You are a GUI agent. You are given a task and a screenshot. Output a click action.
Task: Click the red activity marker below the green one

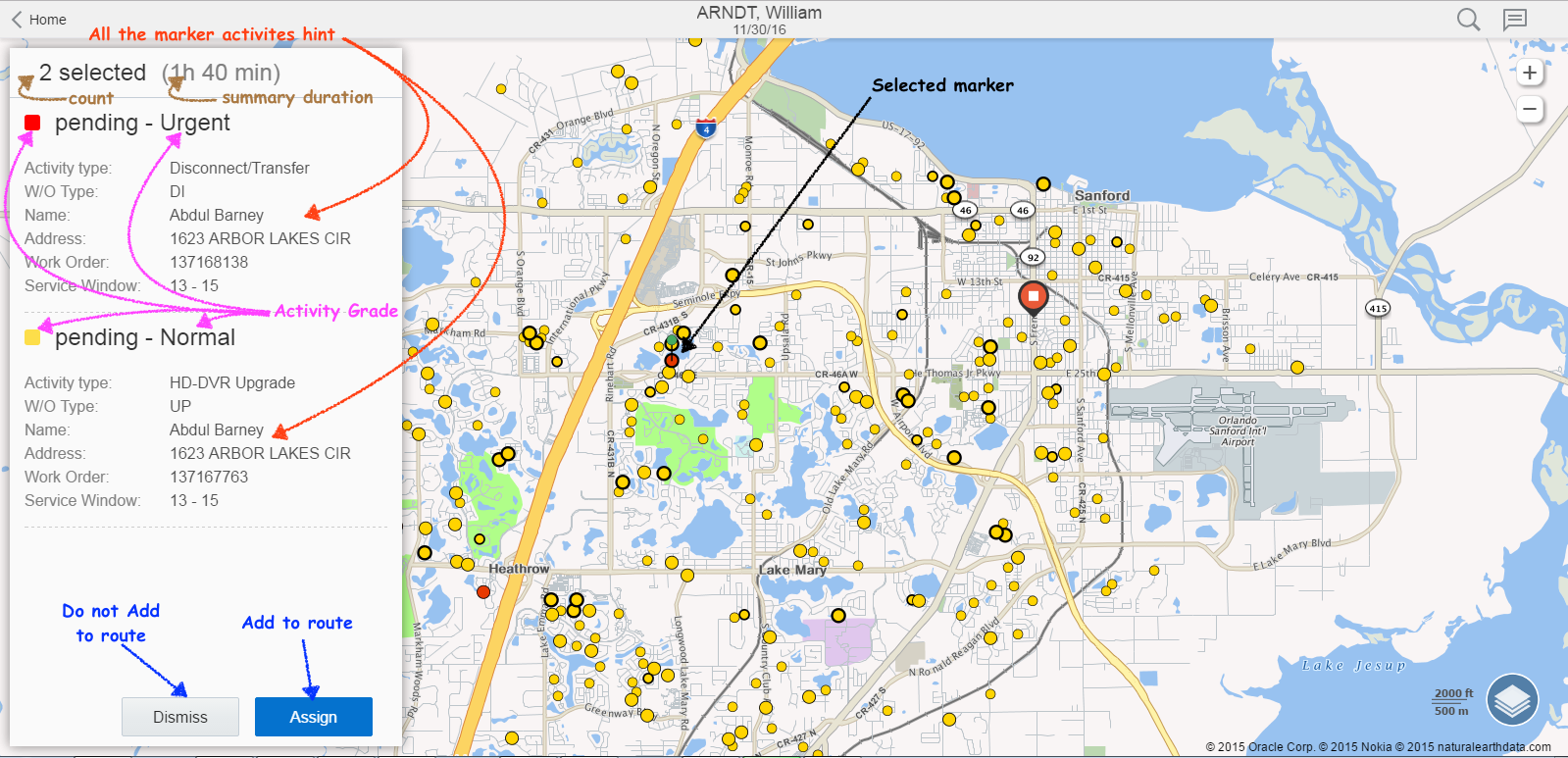point(672,361)
